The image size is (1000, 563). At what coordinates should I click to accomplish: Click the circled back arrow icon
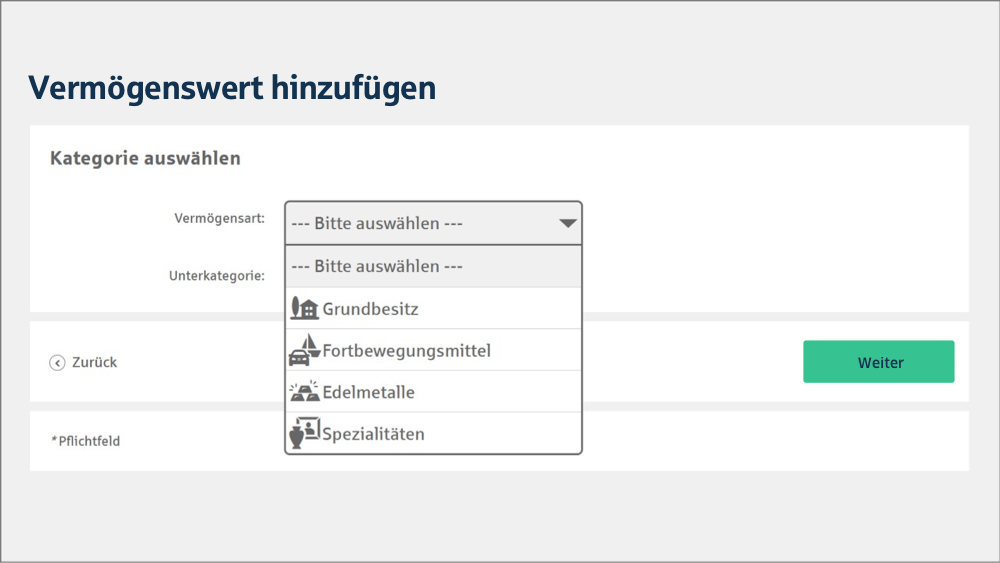click(x=57, y=363)
